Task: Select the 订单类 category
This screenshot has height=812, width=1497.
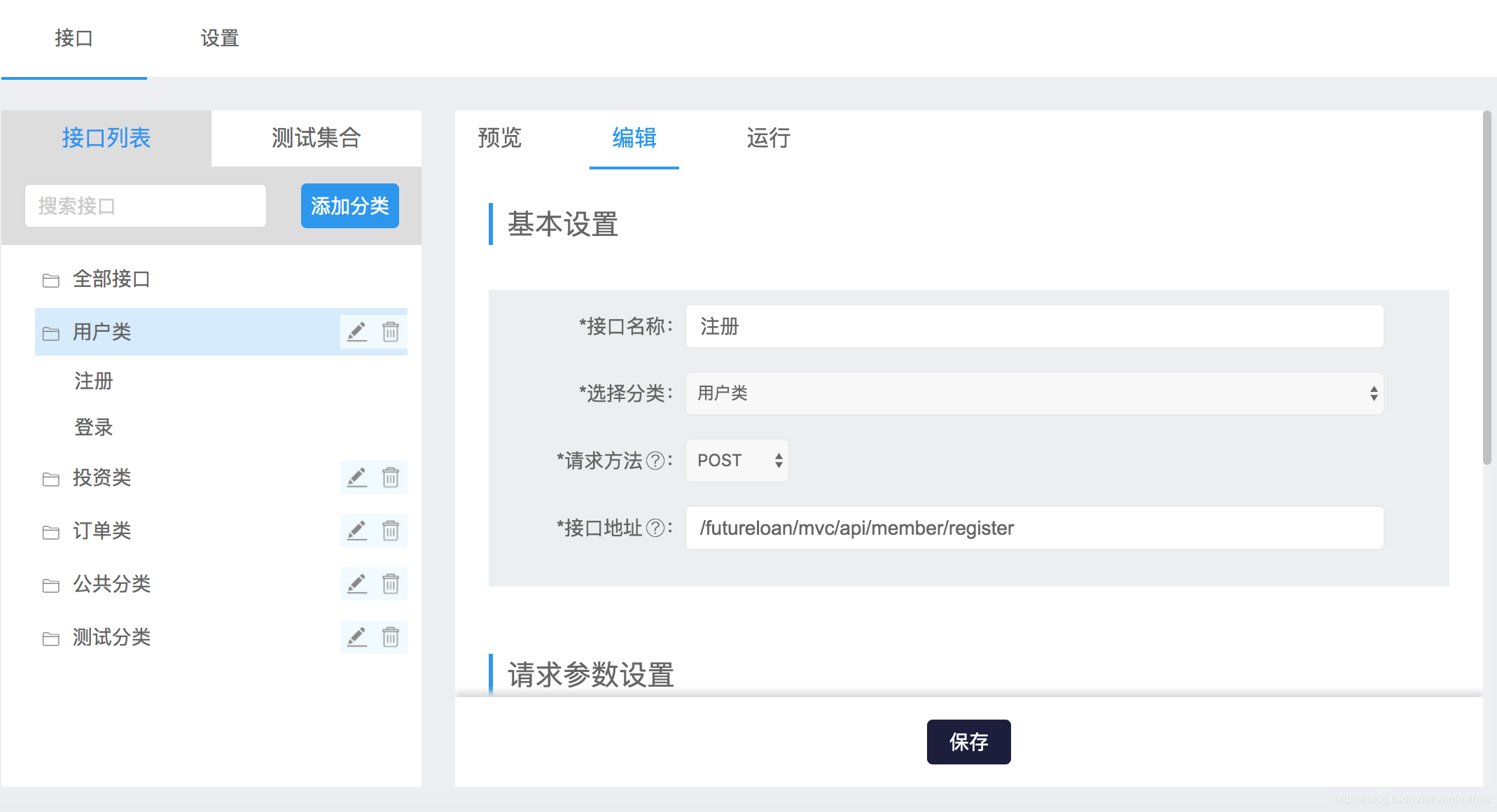Action: tap(102, 531)
